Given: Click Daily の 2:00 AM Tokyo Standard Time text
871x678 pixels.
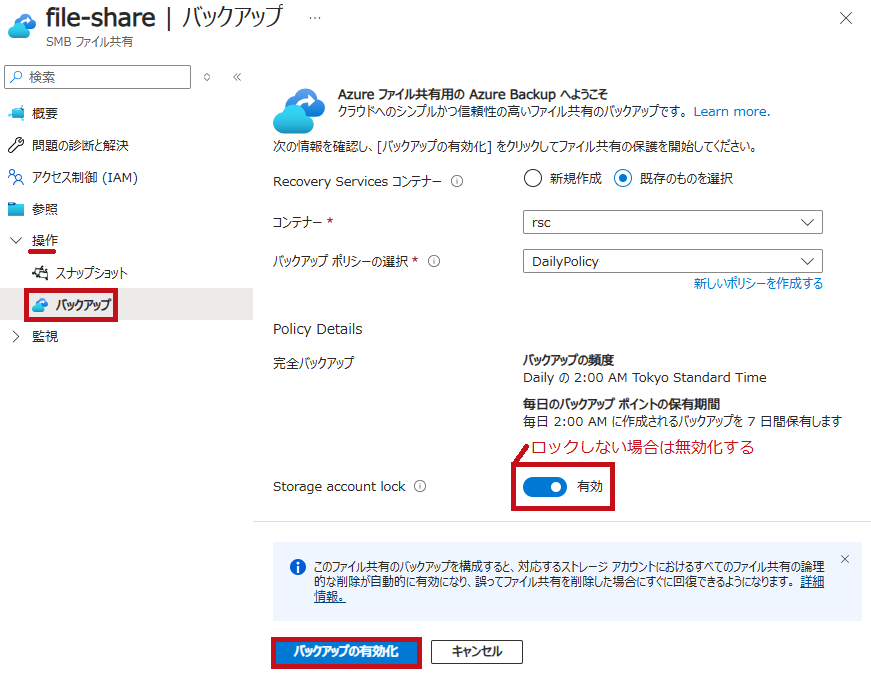Looking at the screenshot, I should [645, 378].
